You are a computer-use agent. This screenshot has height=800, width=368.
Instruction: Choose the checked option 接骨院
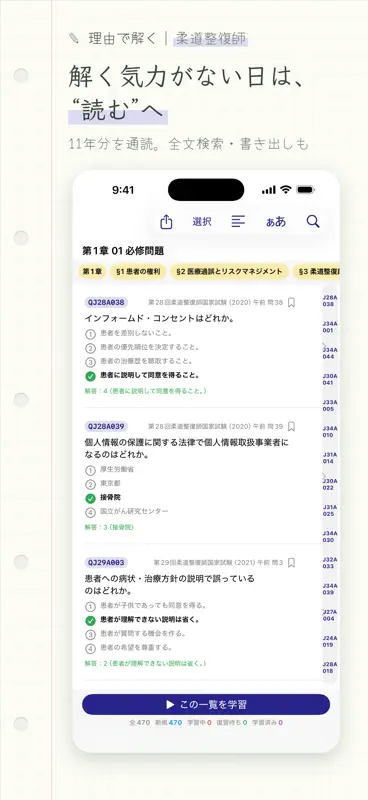(x=103, y=497)
